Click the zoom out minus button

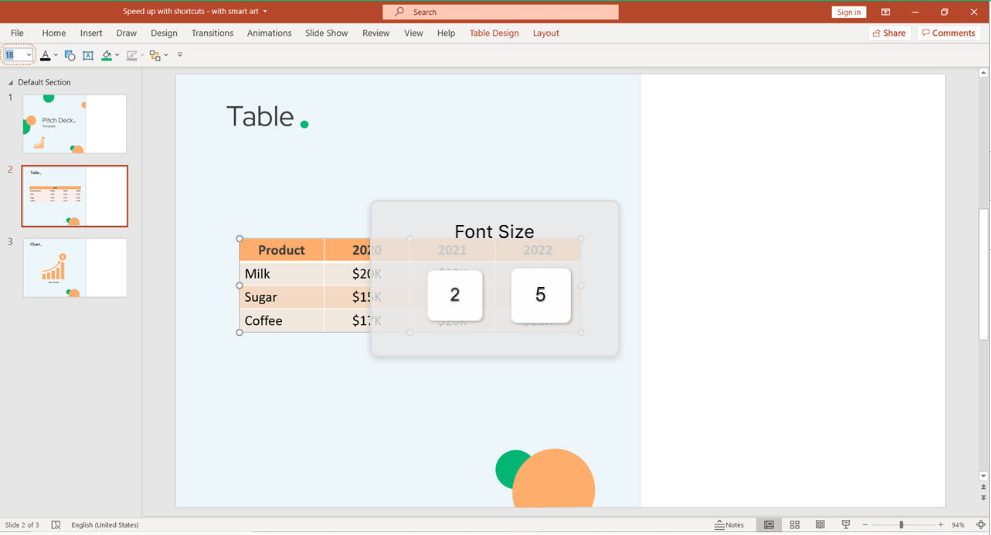point(865,525)
